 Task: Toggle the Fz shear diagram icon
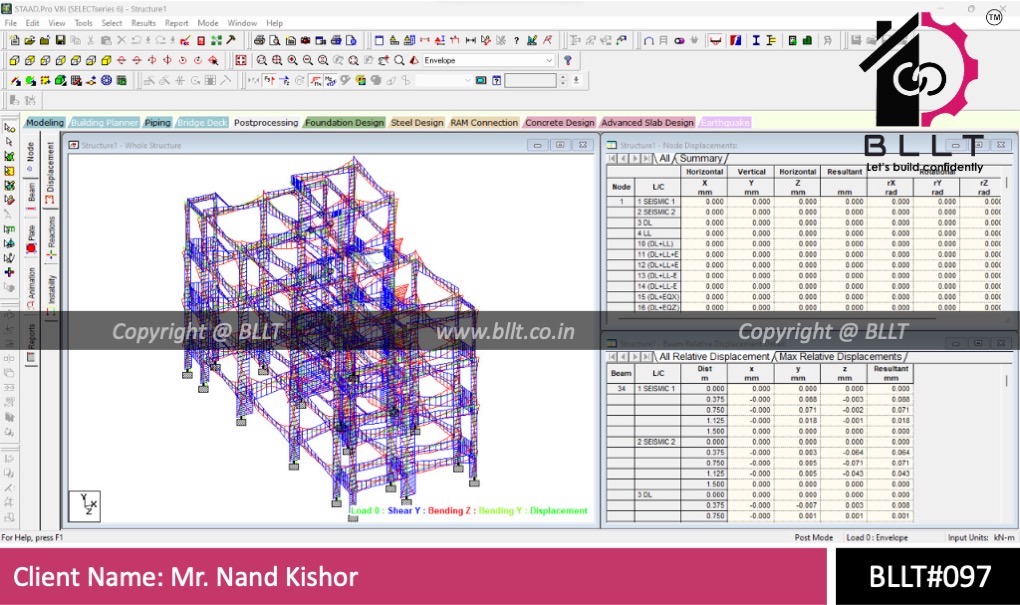click(x=284, y=81)
